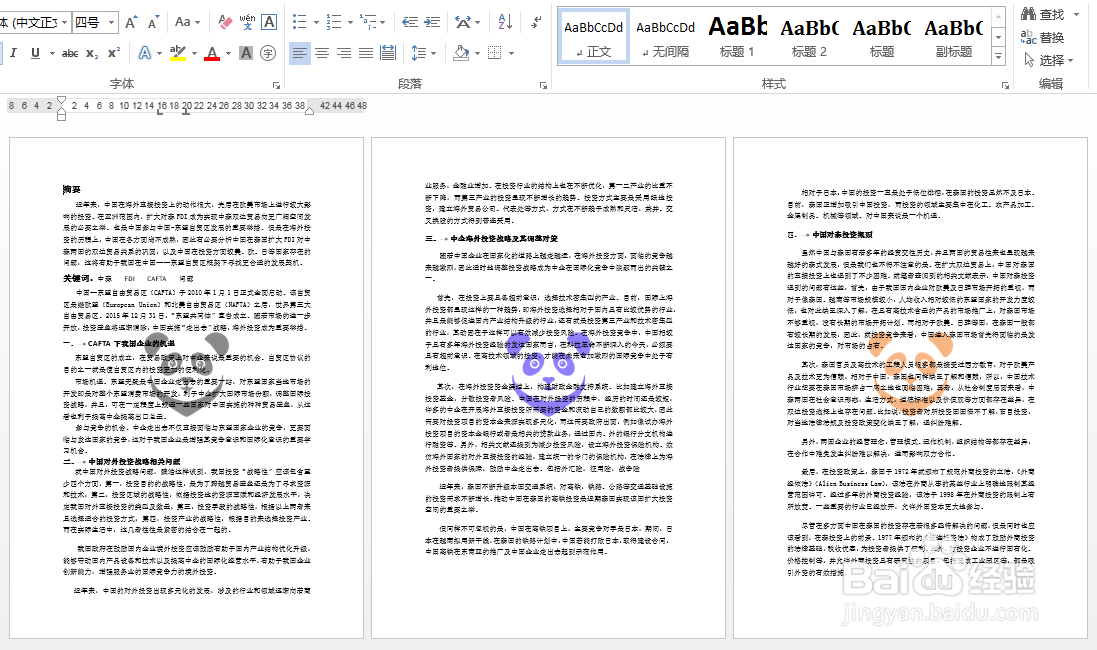Toggle subscript formatting
The width and height of the screenshot is (1097, 650).
point(92,53)
